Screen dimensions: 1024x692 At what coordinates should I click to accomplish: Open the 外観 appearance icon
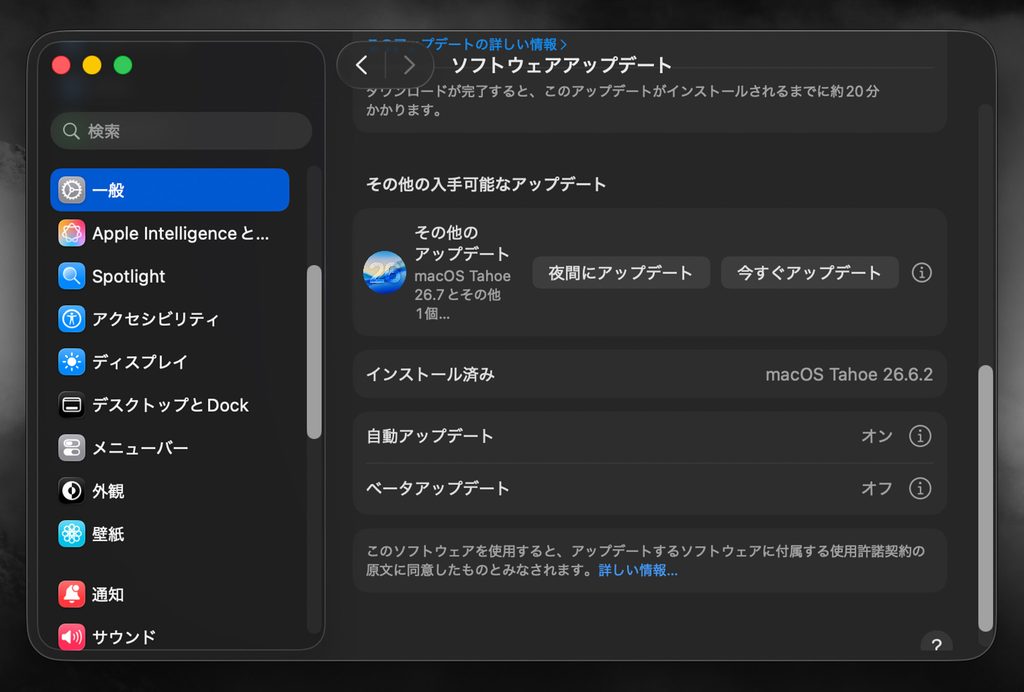tap(72, 491)
